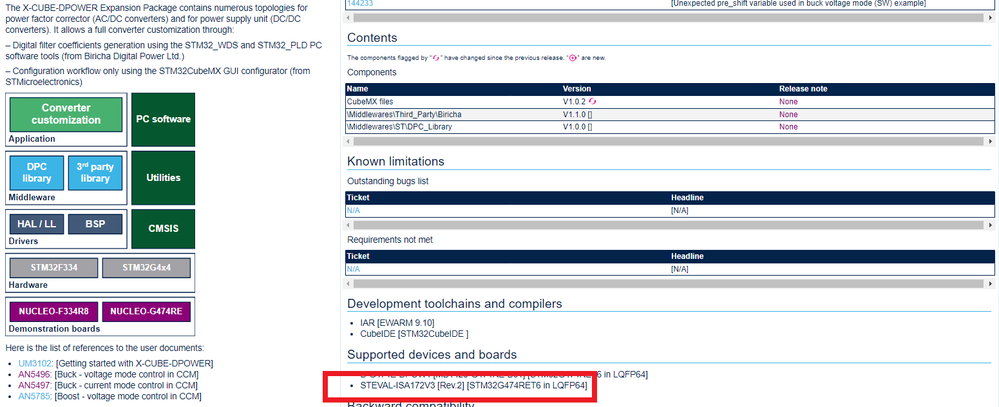The width and height of the screenshot is (999, 407).
Task: Click the Utilities block in the diagram
Action: (x=163, y=178)
